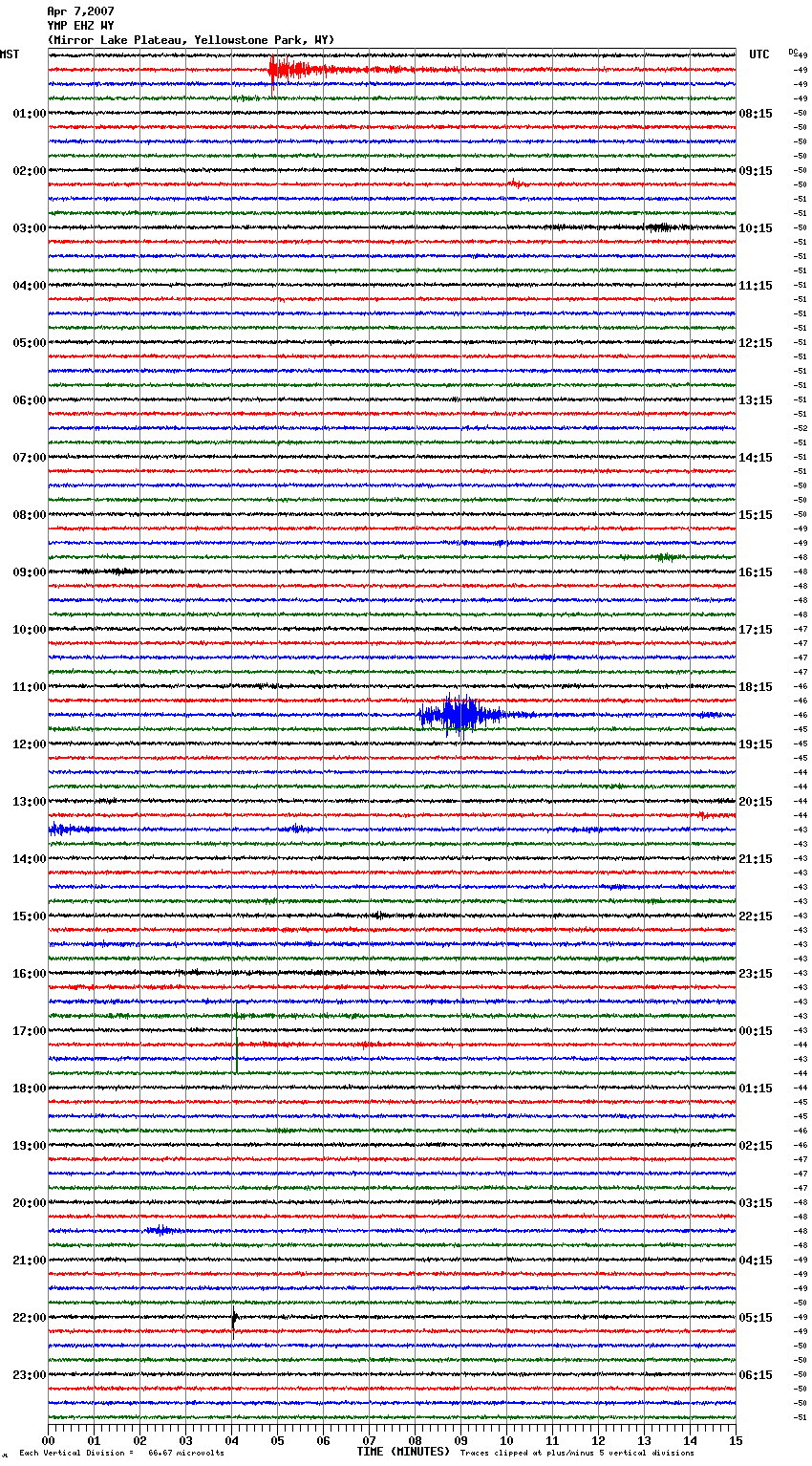The height and width of the screenshot is (1466, 812).
Task: Click the UTC time label 18:15
Action: [x=756, y=687]
